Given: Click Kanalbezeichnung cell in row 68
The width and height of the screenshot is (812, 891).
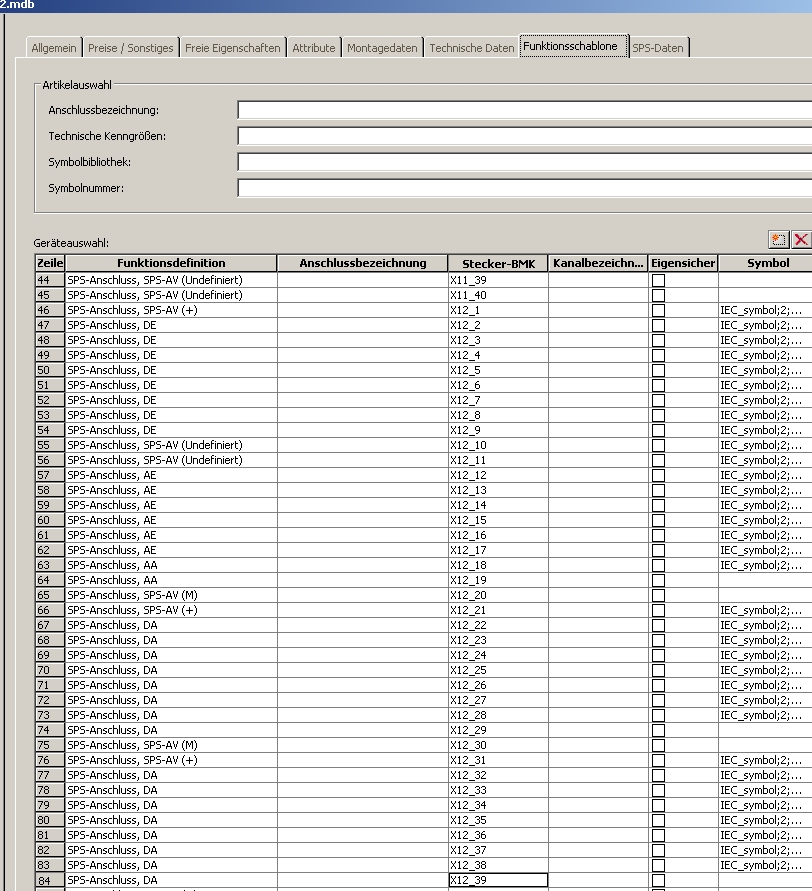Looking at the screenshot, I should pyautogui.click(x=598, y=640).
